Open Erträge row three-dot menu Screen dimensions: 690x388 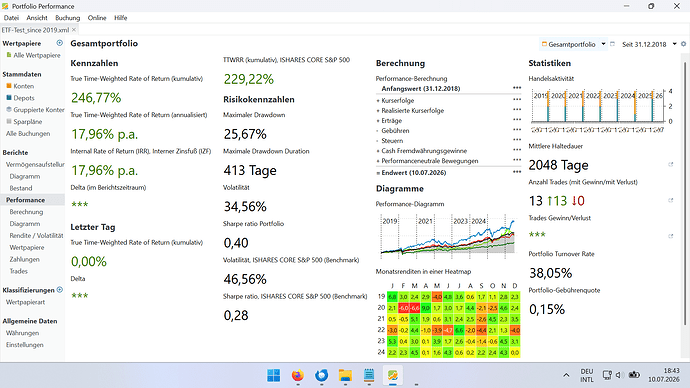[517, 120]
